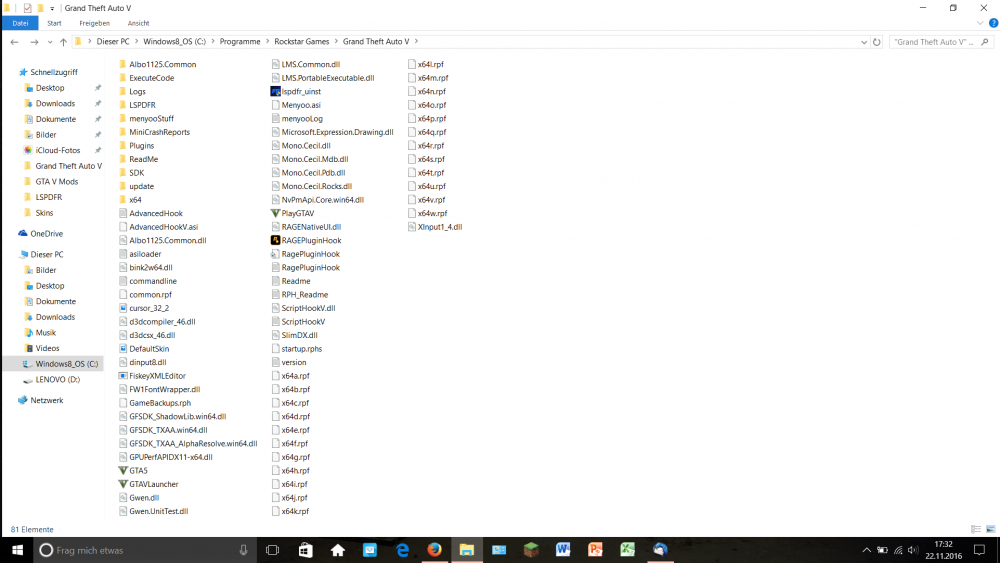Click the Firefox taskbar icon
Viewport: 1000px width, 563px height.
tap(434, 550)
